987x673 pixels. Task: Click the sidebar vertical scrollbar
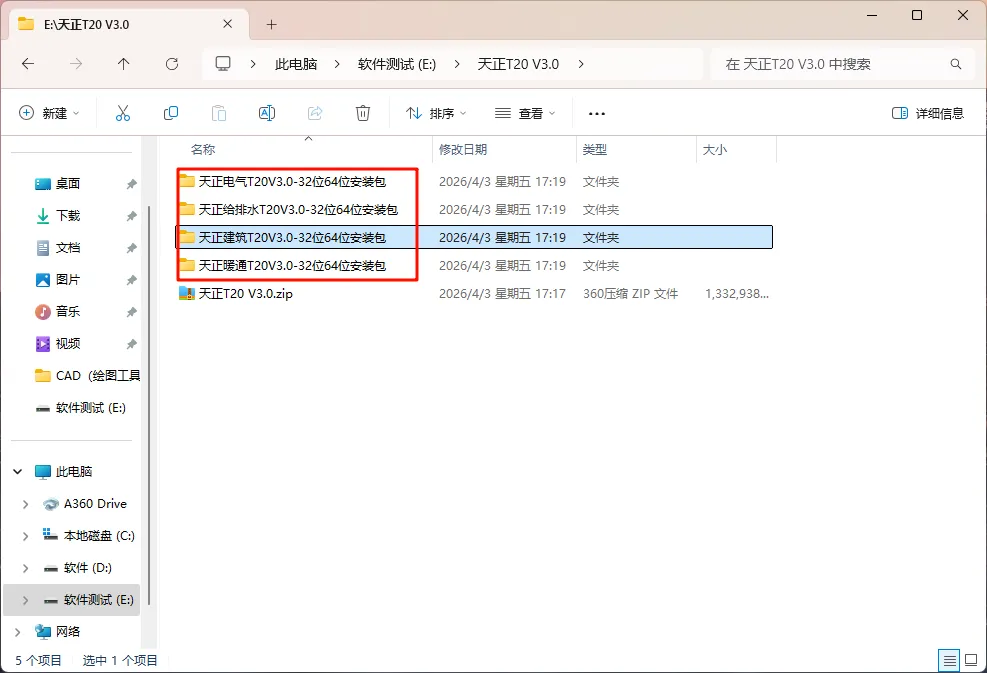pos(149,406)
